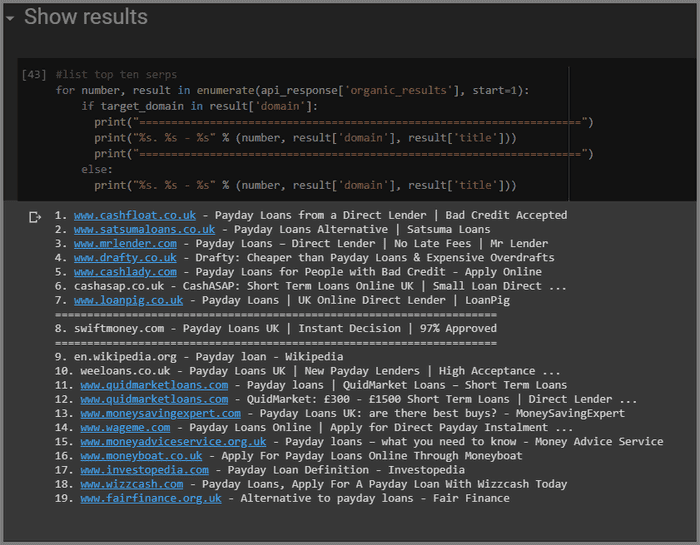Open www.fairfinance.org.uk link
Image resolution: width=700 pixels, height=545 pixels.
pos(151,498)
